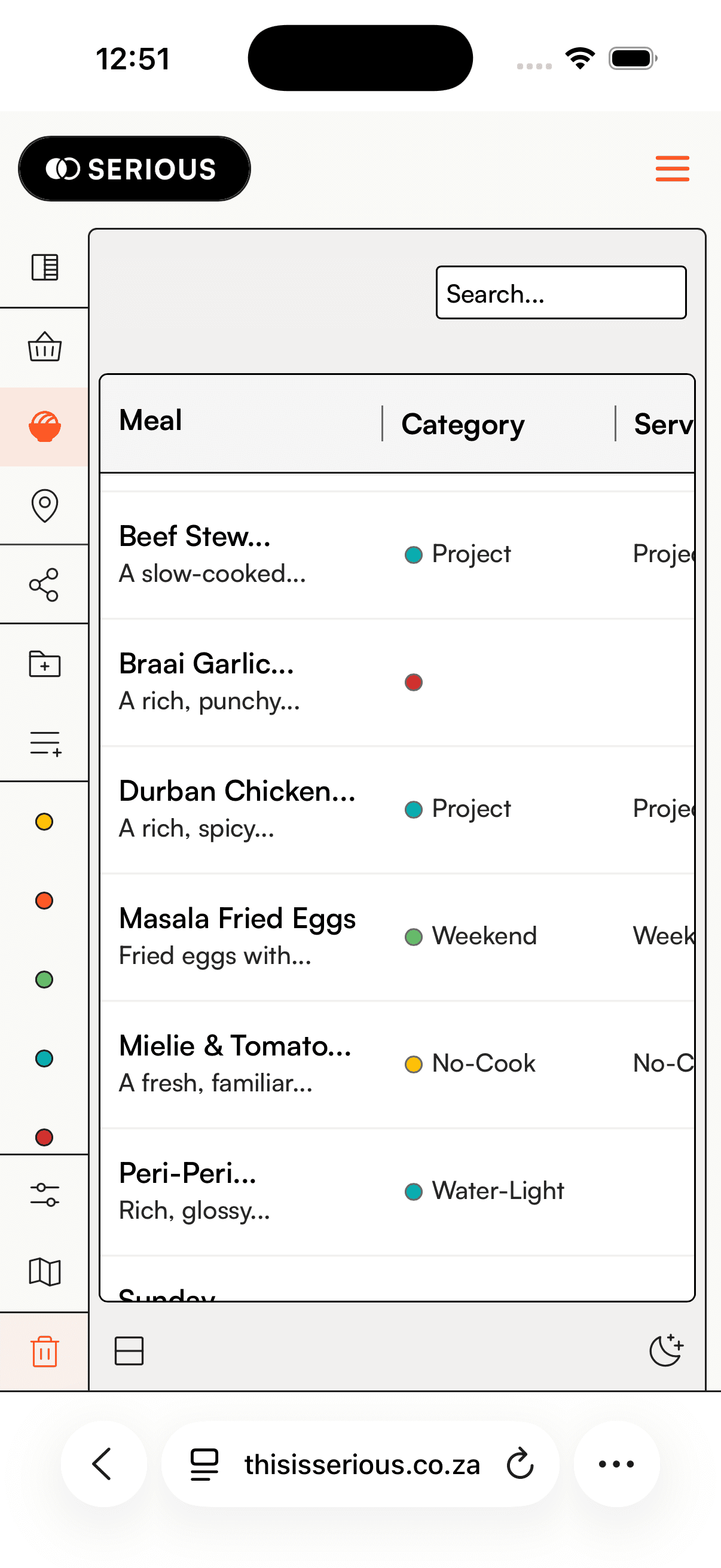Sort by the Meal column header

tap(151, 420)
